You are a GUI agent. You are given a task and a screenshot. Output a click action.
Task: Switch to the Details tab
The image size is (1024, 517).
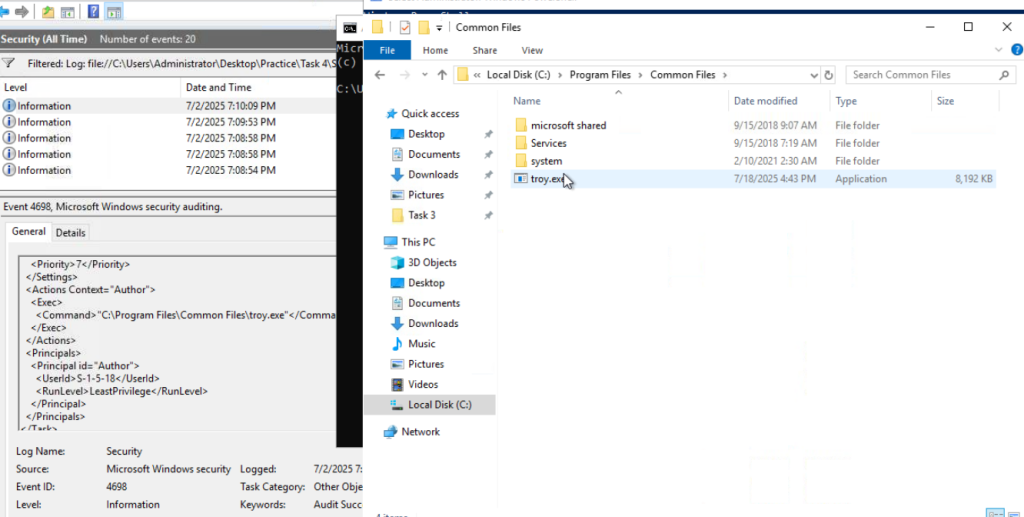click(70, 233)
